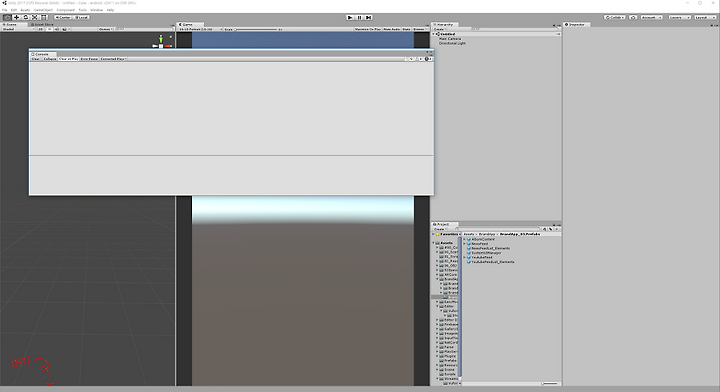Open the File menu

coord(5,10)
